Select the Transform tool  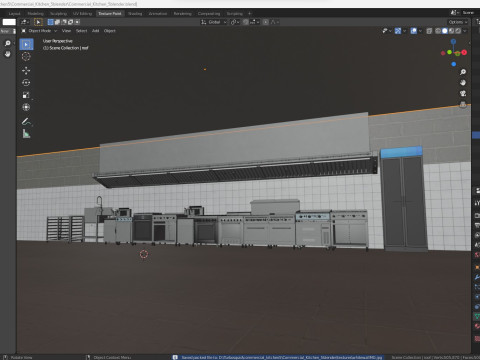tap(26, 107)
